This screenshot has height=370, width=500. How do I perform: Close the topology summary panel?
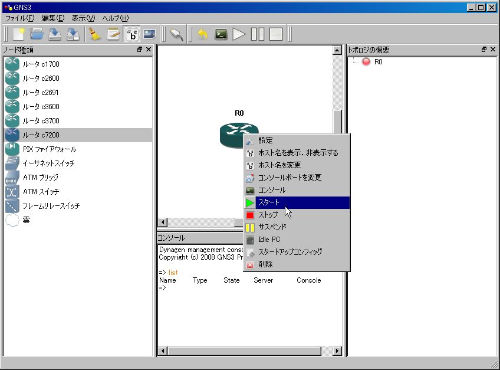point(493,49)
